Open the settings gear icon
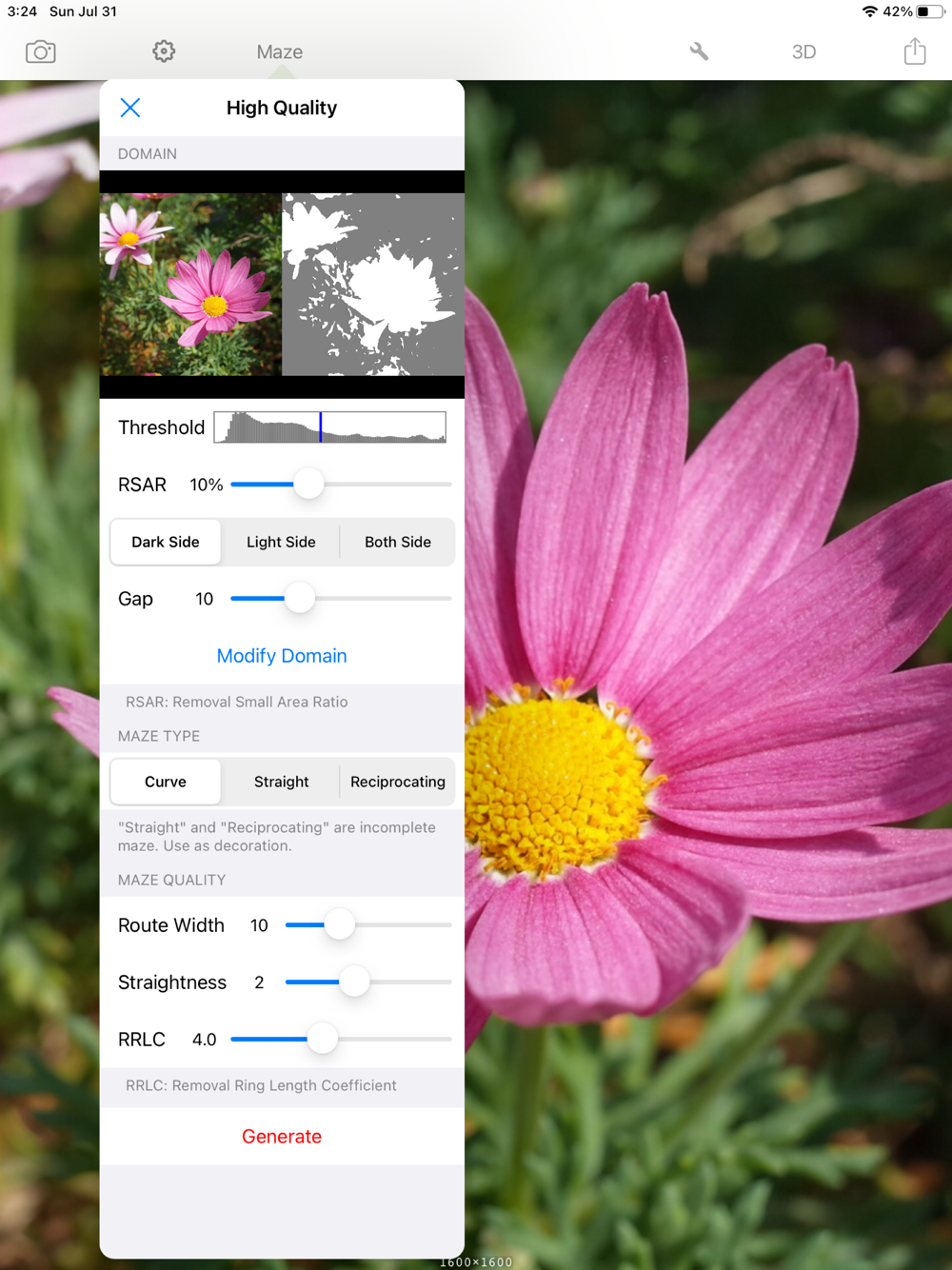 coord(164,51)
